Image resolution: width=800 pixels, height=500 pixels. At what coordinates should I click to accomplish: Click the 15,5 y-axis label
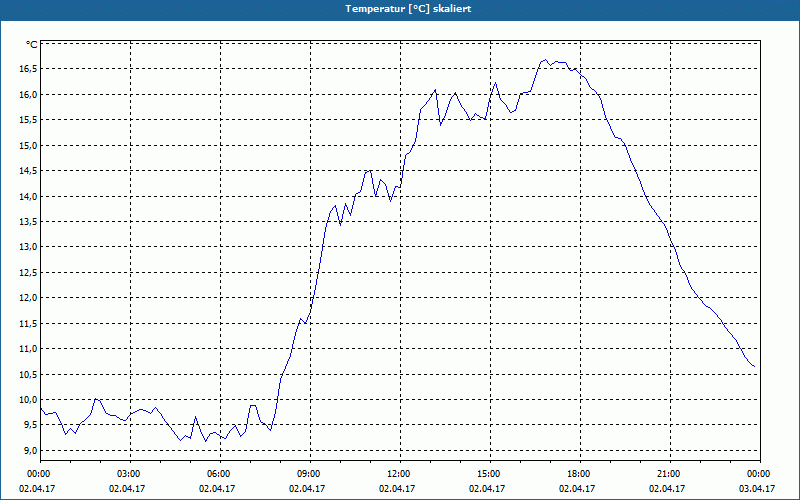pyautogui.click(x=28, y=120)
